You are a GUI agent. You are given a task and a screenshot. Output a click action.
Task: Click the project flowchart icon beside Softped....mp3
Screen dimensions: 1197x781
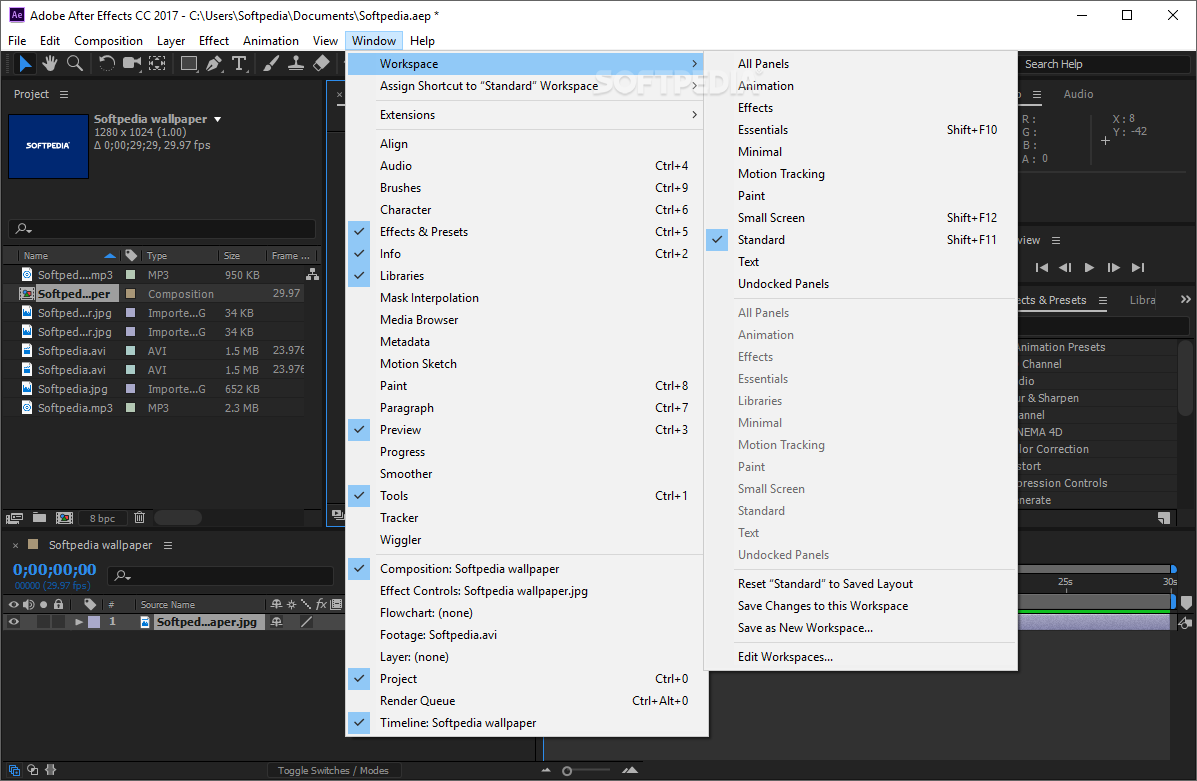[312, 274]
